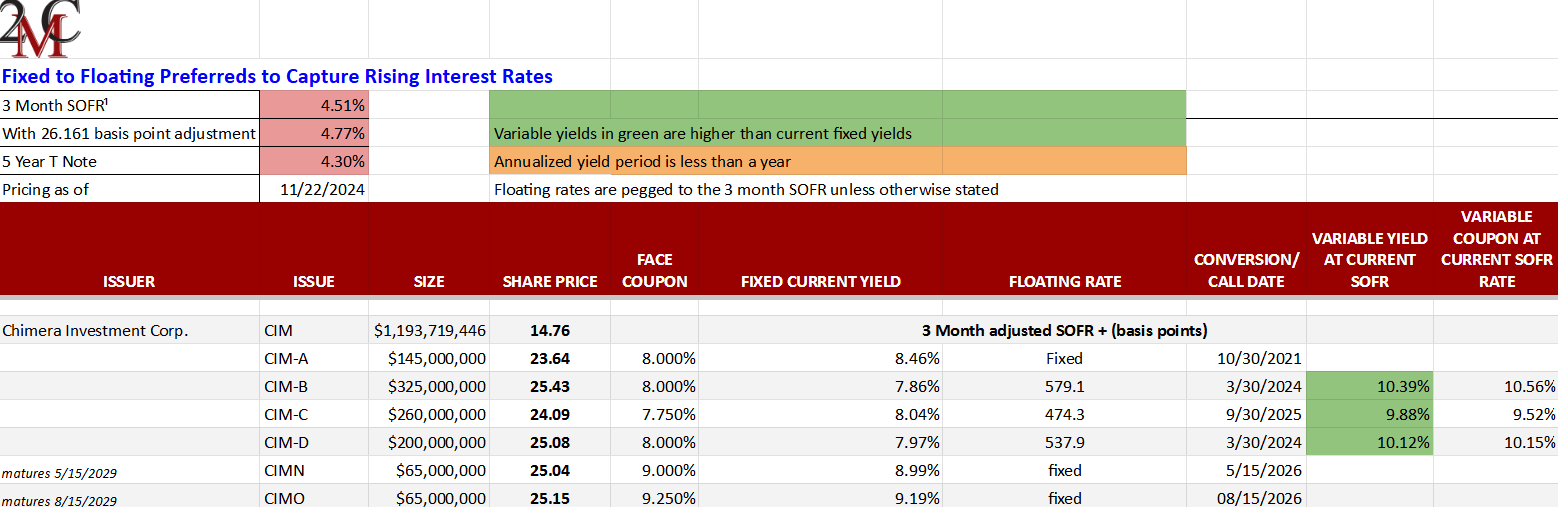This screenshot has width=1558, height=507.
Task: Click CIMO call date 08/15/2026
Action: click(1246, 497)
